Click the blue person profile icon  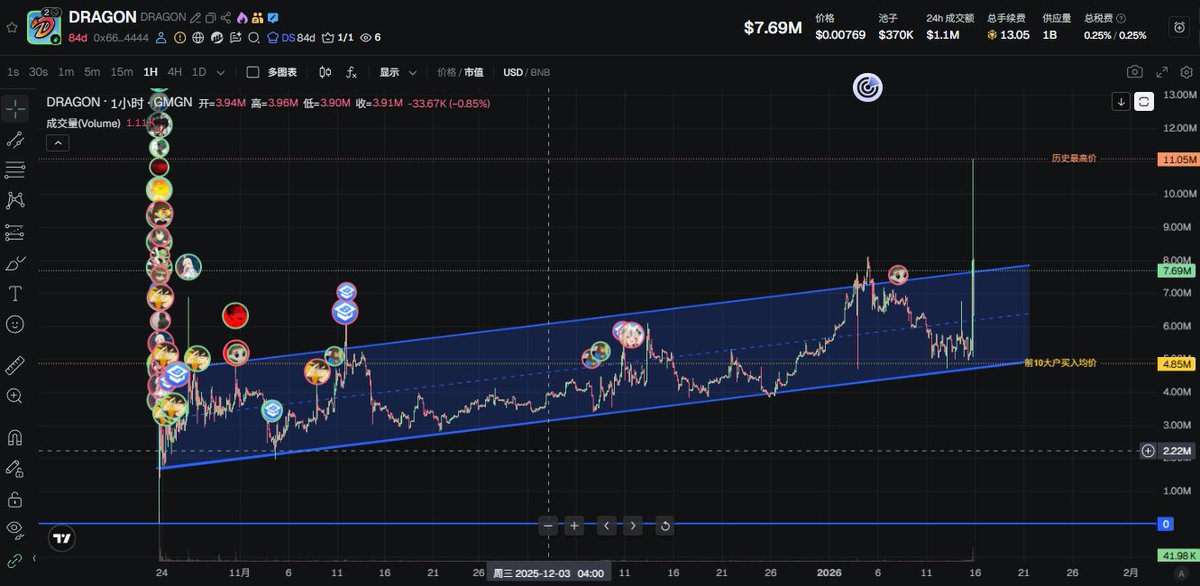click(x=161, y=38)
